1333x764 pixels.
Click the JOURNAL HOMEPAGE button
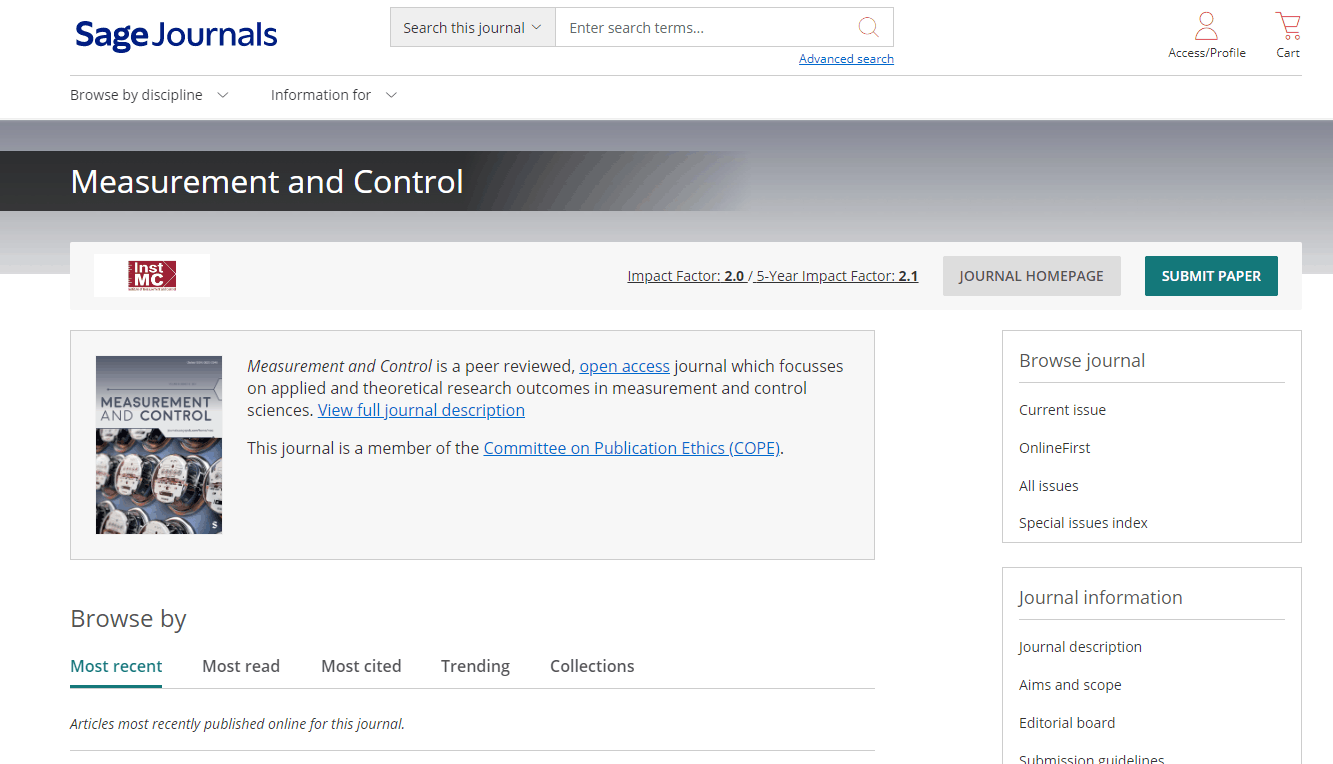1031,276
